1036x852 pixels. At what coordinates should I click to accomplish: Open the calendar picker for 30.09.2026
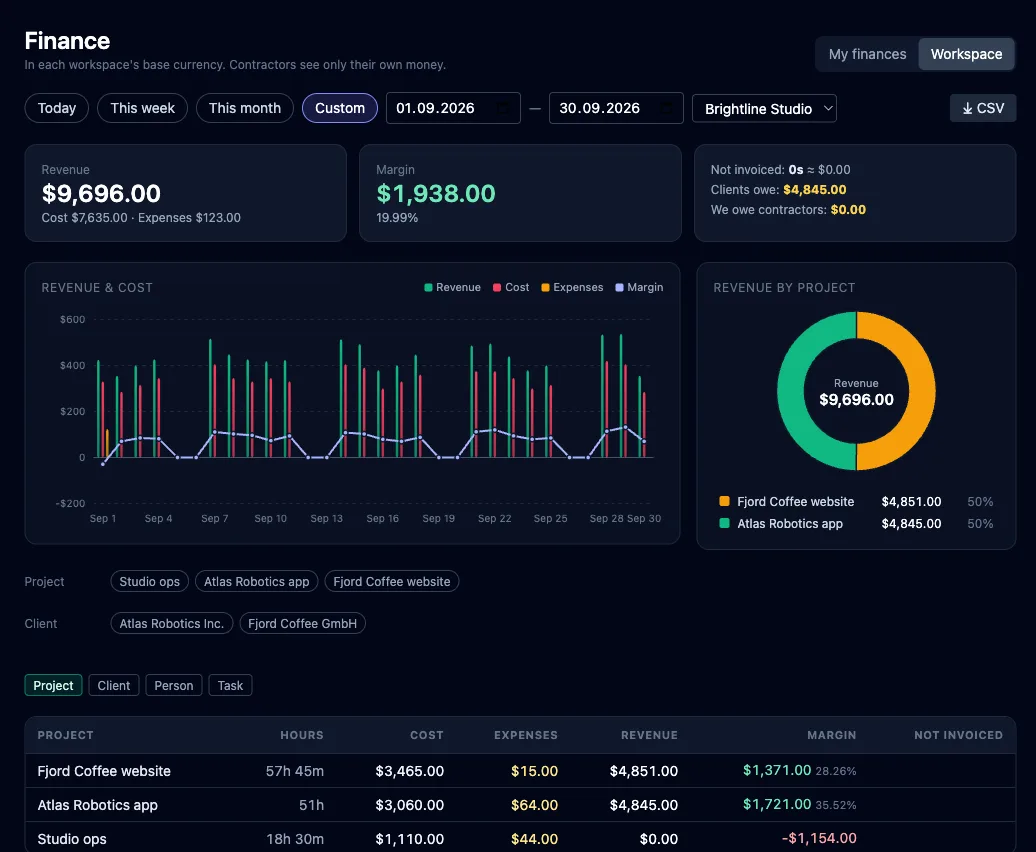point(667,108)
